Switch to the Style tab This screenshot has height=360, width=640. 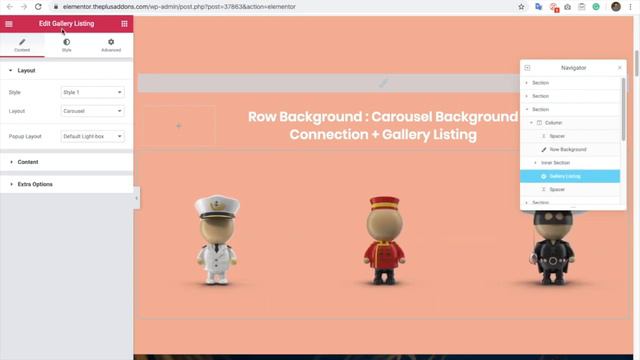click(x=67, y=45)
